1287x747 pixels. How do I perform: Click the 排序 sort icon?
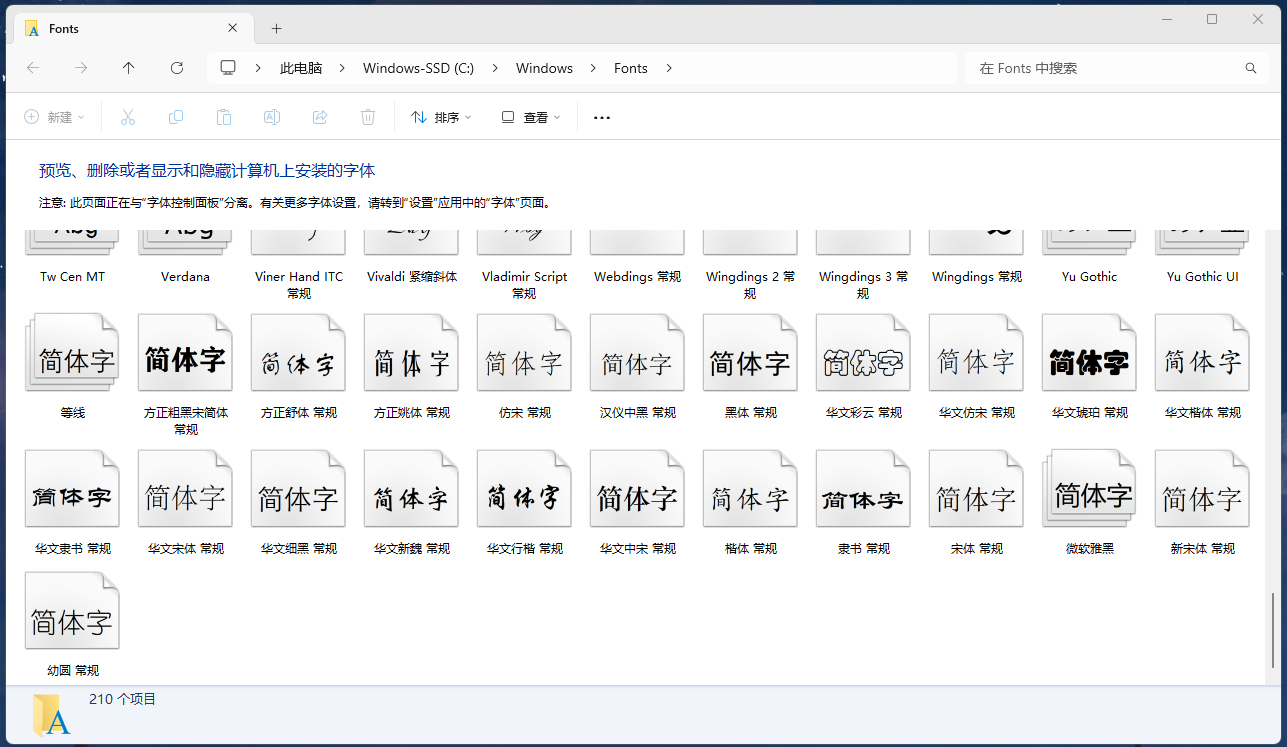click(421, 117)
